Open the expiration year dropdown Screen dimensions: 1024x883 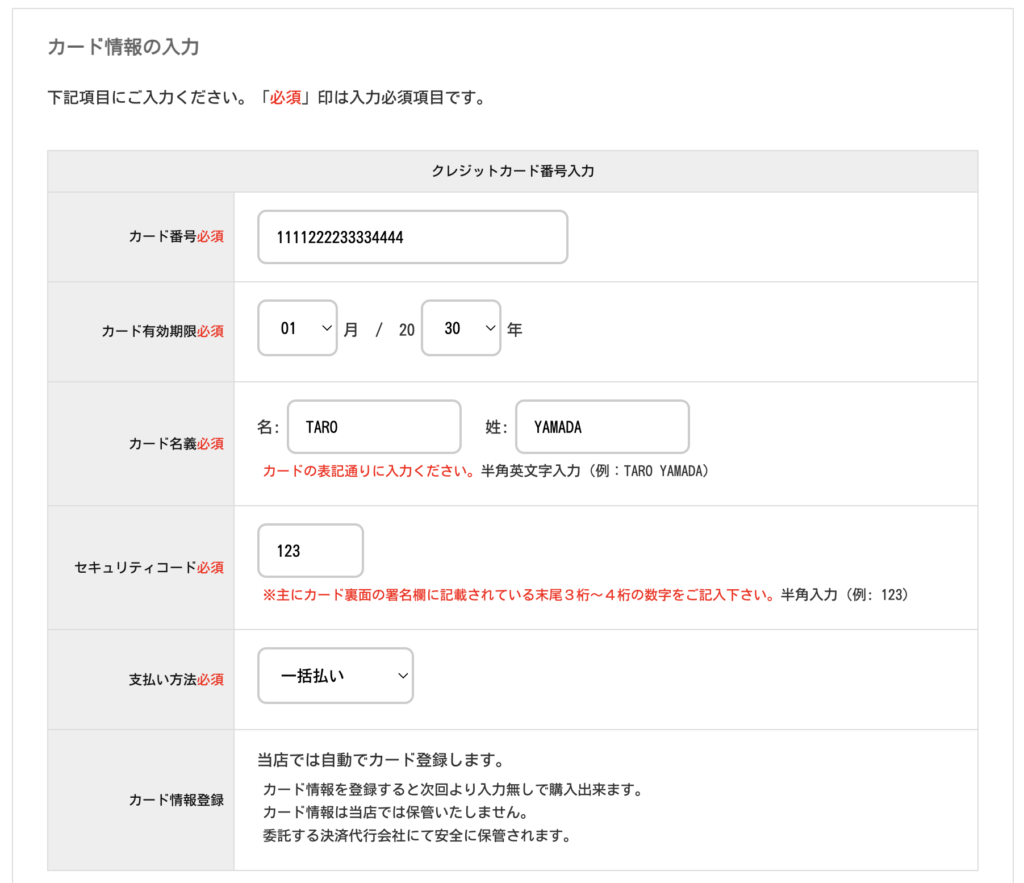[x=460, y=328]
